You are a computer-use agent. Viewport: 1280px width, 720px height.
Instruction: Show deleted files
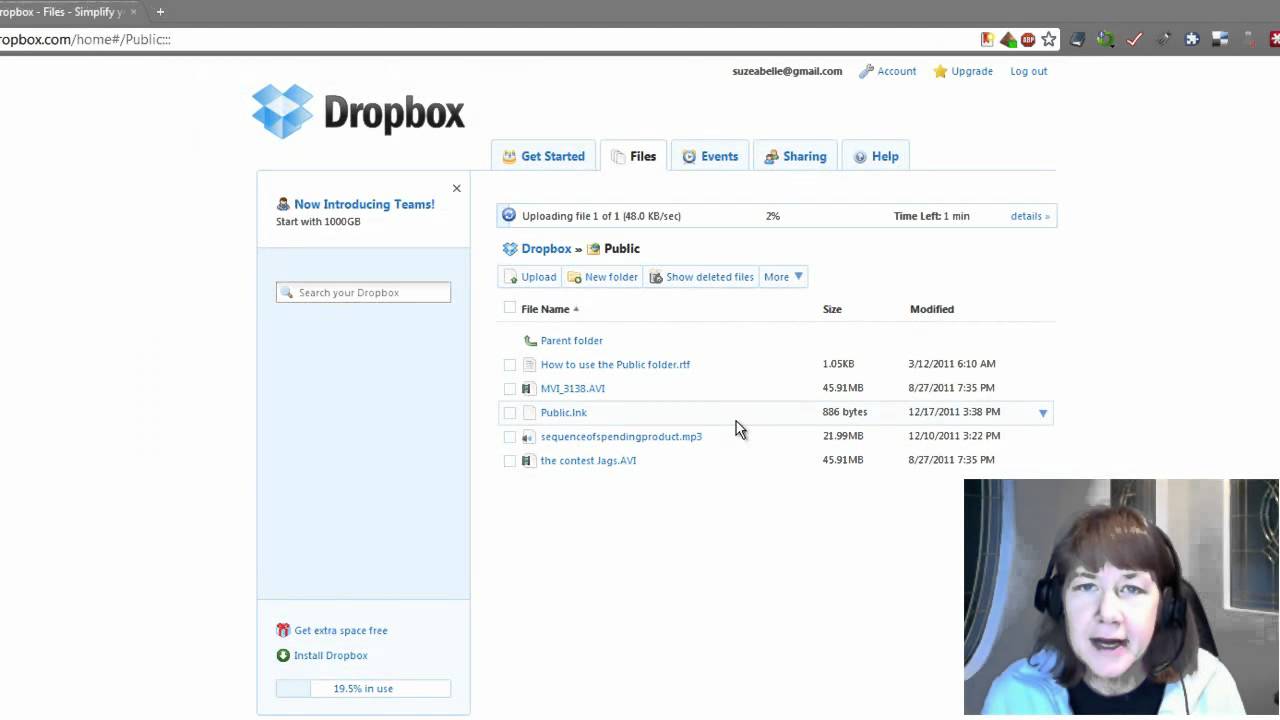tap(701, 277)
